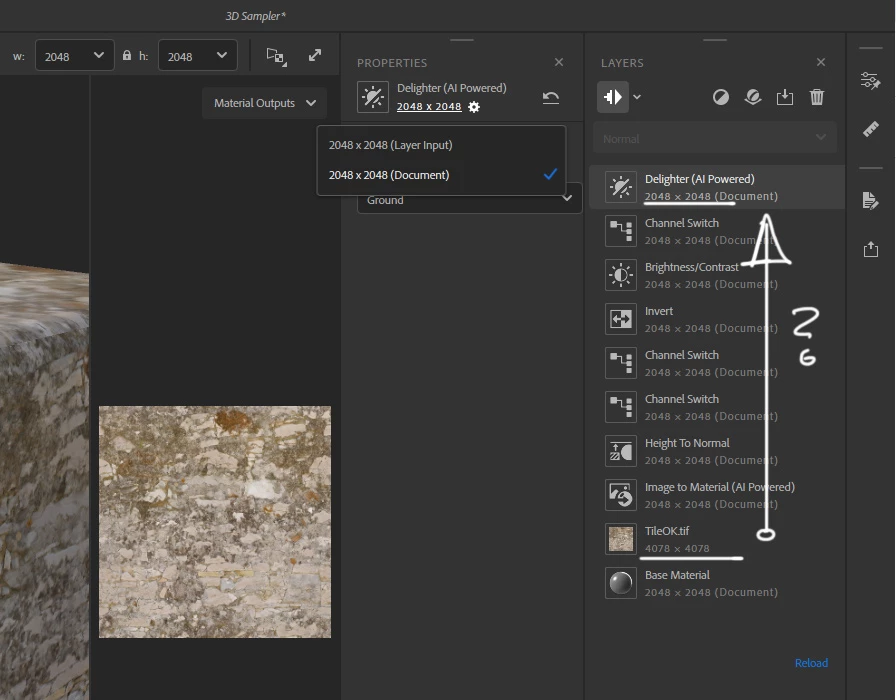Viewport: 896px width, 700px height.
Task: Select 2048 x 2048 (Layer Input) option
Action: pos(441,145)
